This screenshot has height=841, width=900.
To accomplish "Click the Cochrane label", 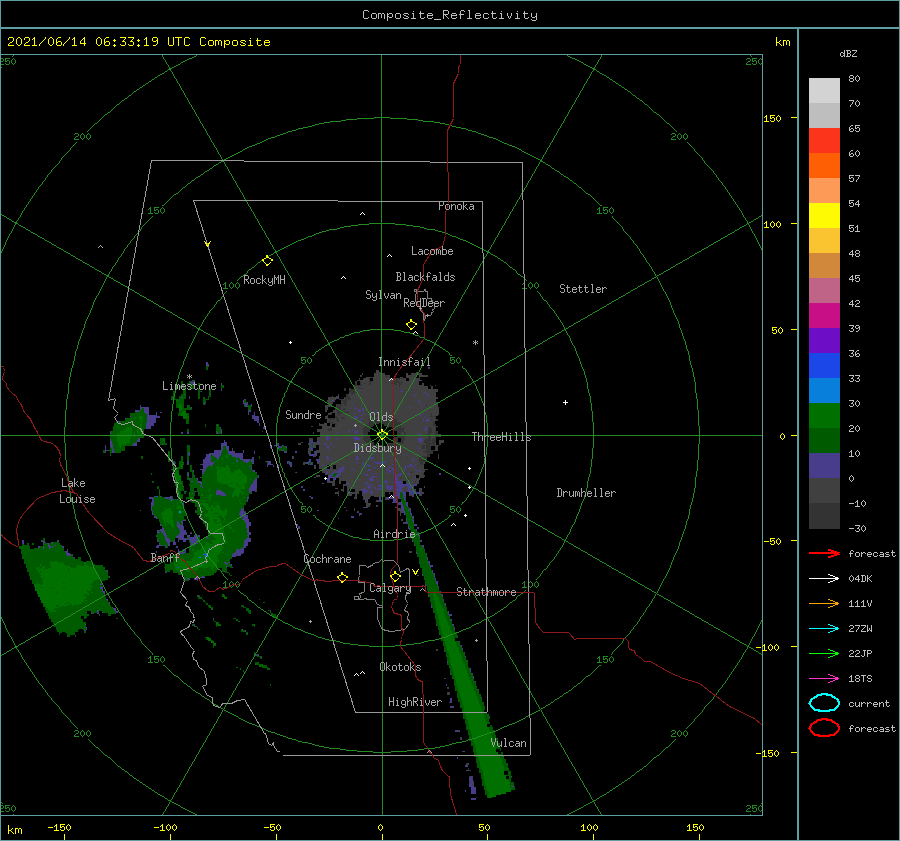I will click(x=327, y=559).
